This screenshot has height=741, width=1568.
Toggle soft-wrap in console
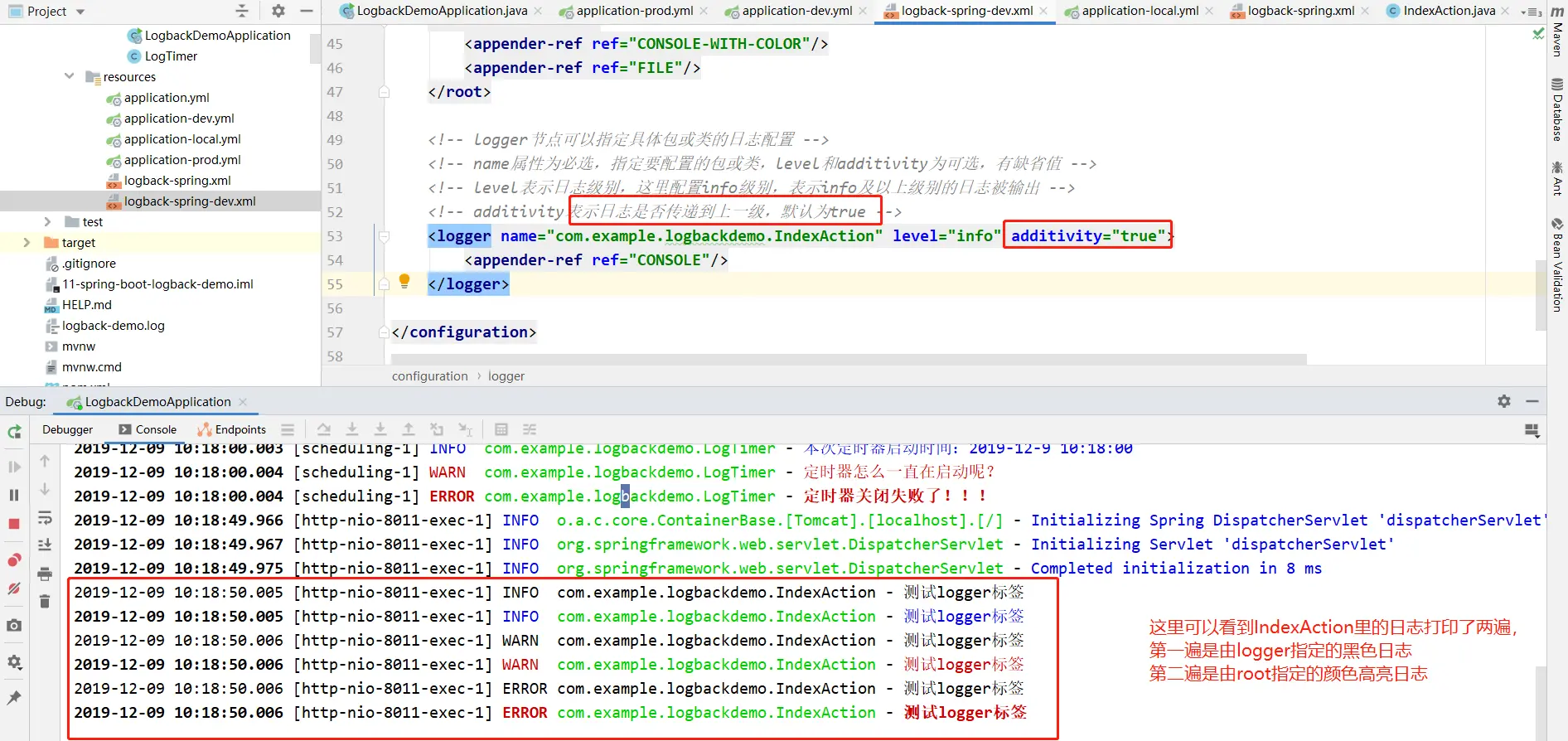coord(45,518)
